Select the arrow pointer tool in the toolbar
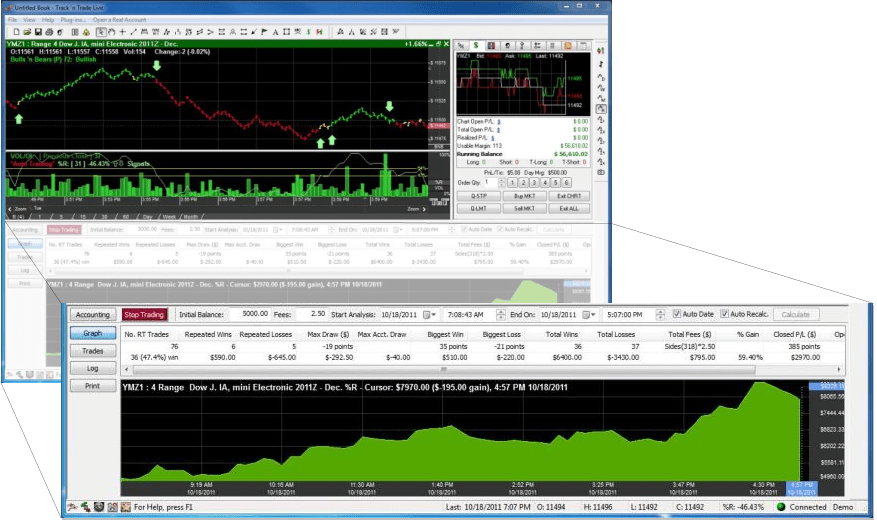The image size is (877, 522). pyautogui.click(x=101, y=32)
